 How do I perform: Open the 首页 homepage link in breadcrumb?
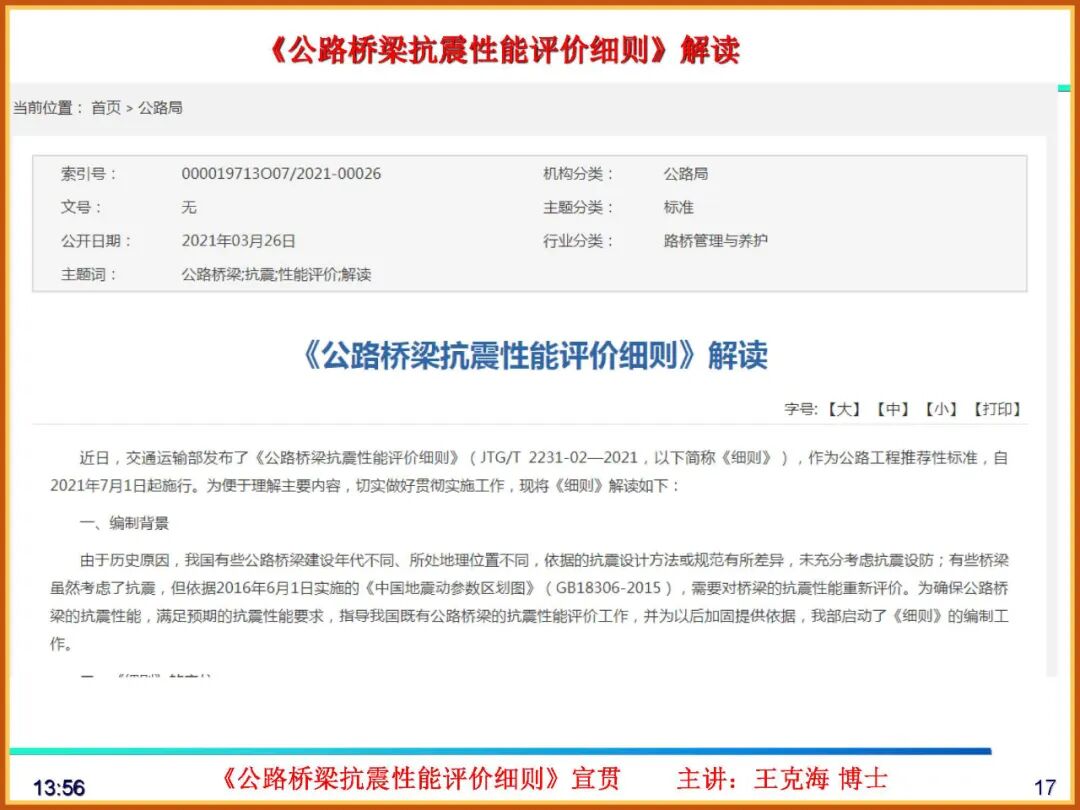(x=109, y=107)
